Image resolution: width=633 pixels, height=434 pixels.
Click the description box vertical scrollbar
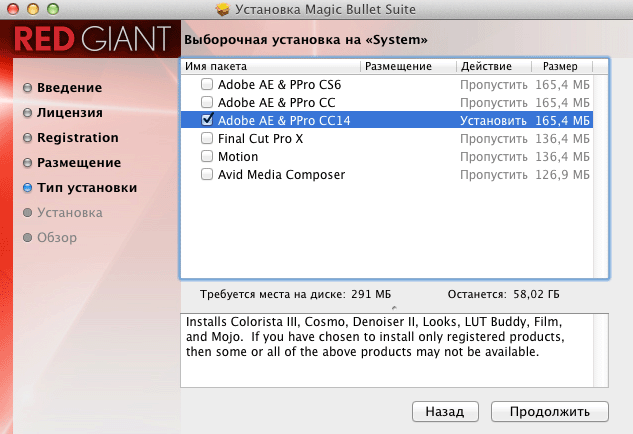coord(600,350)
